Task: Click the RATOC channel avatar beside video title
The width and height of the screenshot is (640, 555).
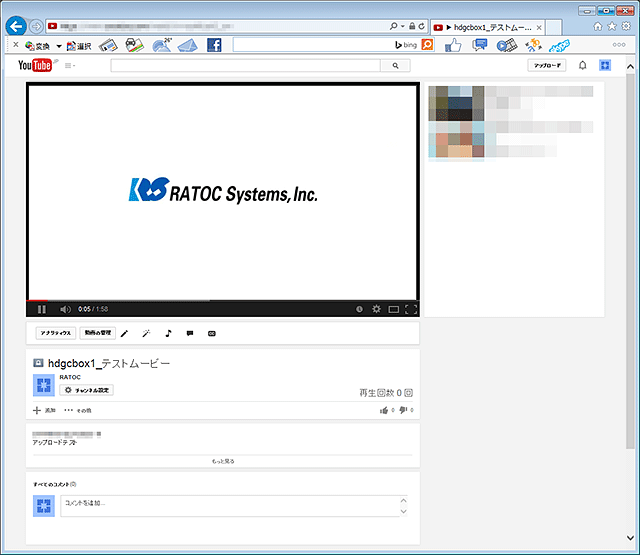Action: point(44,385)
